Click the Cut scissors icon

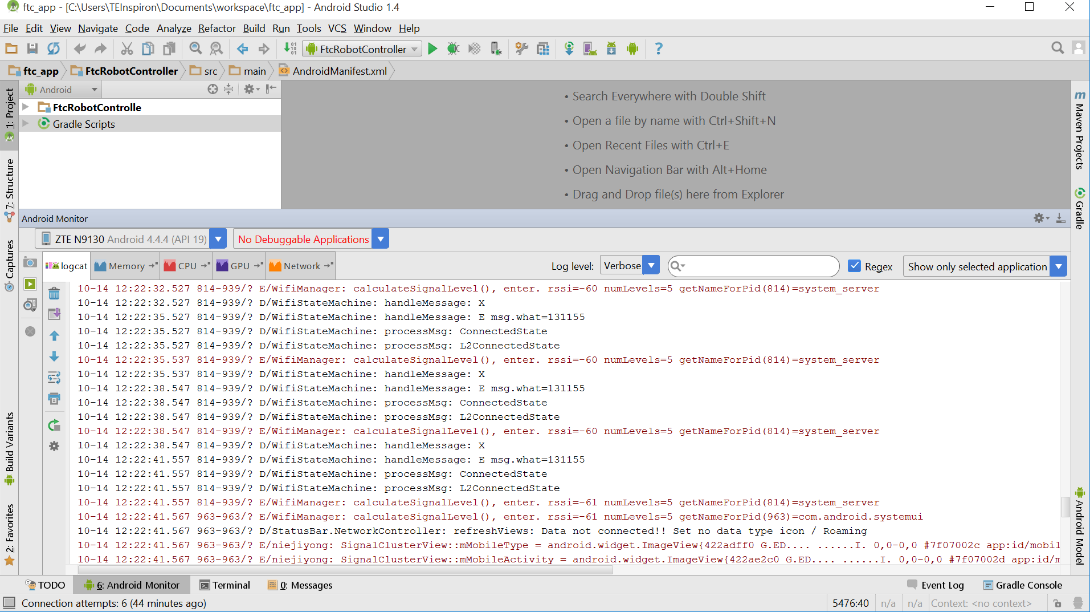pyautogui.click(x=127, y=49)
